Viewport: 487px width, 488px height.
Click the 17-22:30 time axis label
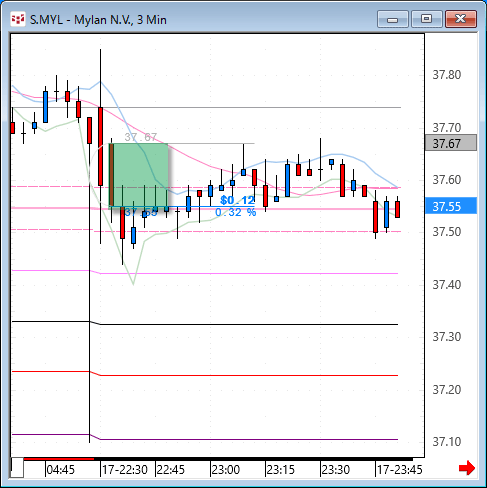coord(125,470)
